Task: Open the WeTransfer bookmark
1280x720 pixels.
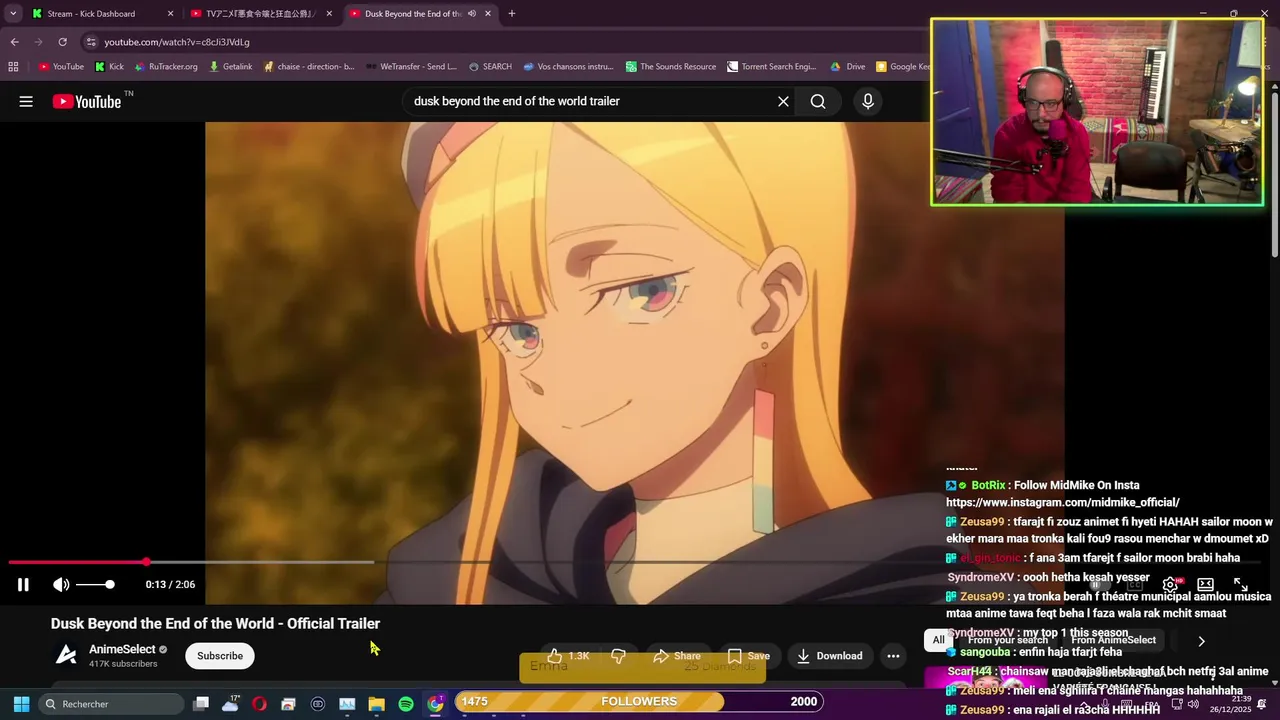Action: click(411, 67)
